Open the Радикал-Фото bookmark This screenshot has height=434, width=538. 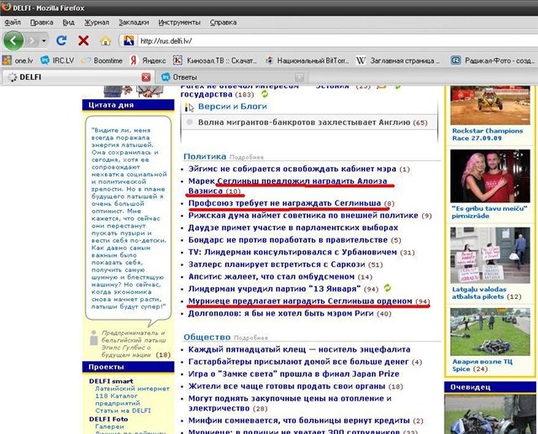coord(493,61)
